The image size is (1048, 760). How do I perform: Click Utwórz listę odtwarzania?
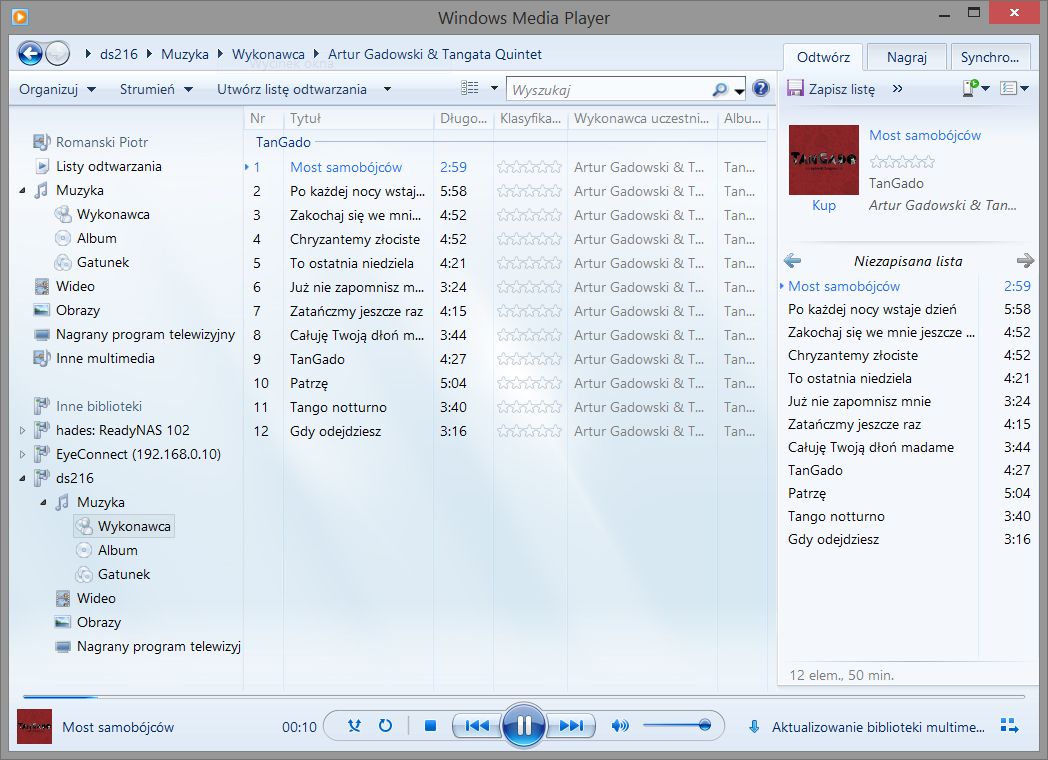(x=291, y=89)
